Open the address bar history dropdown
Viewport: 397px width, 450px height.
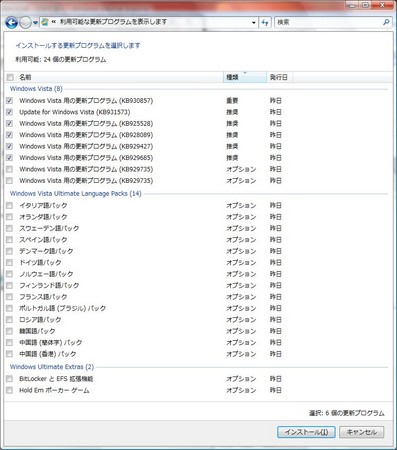[253, 23]
